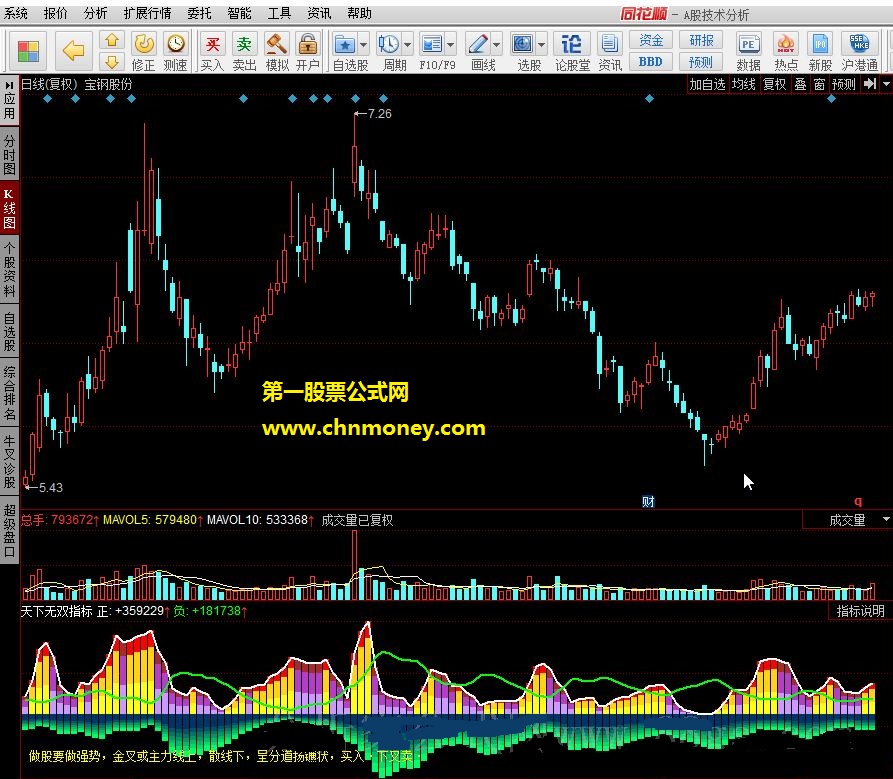Toggle the 叠 overlay button
Viewport: 893px width, 779px height.
pyautogui.click(x=800, y=84)
